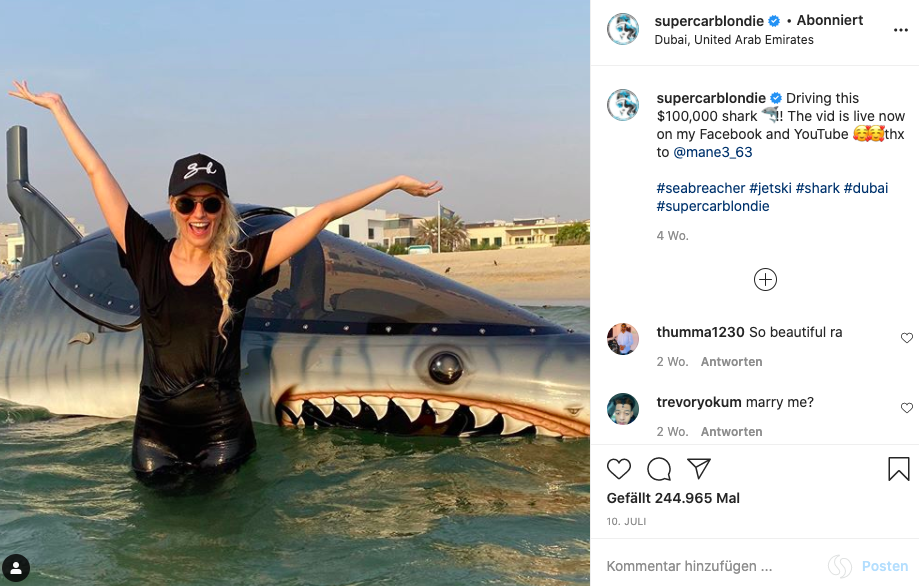Click the Kommentar hinzufügen comment field
This screenshot has height=586, width=919.
(x=700, y=566)
